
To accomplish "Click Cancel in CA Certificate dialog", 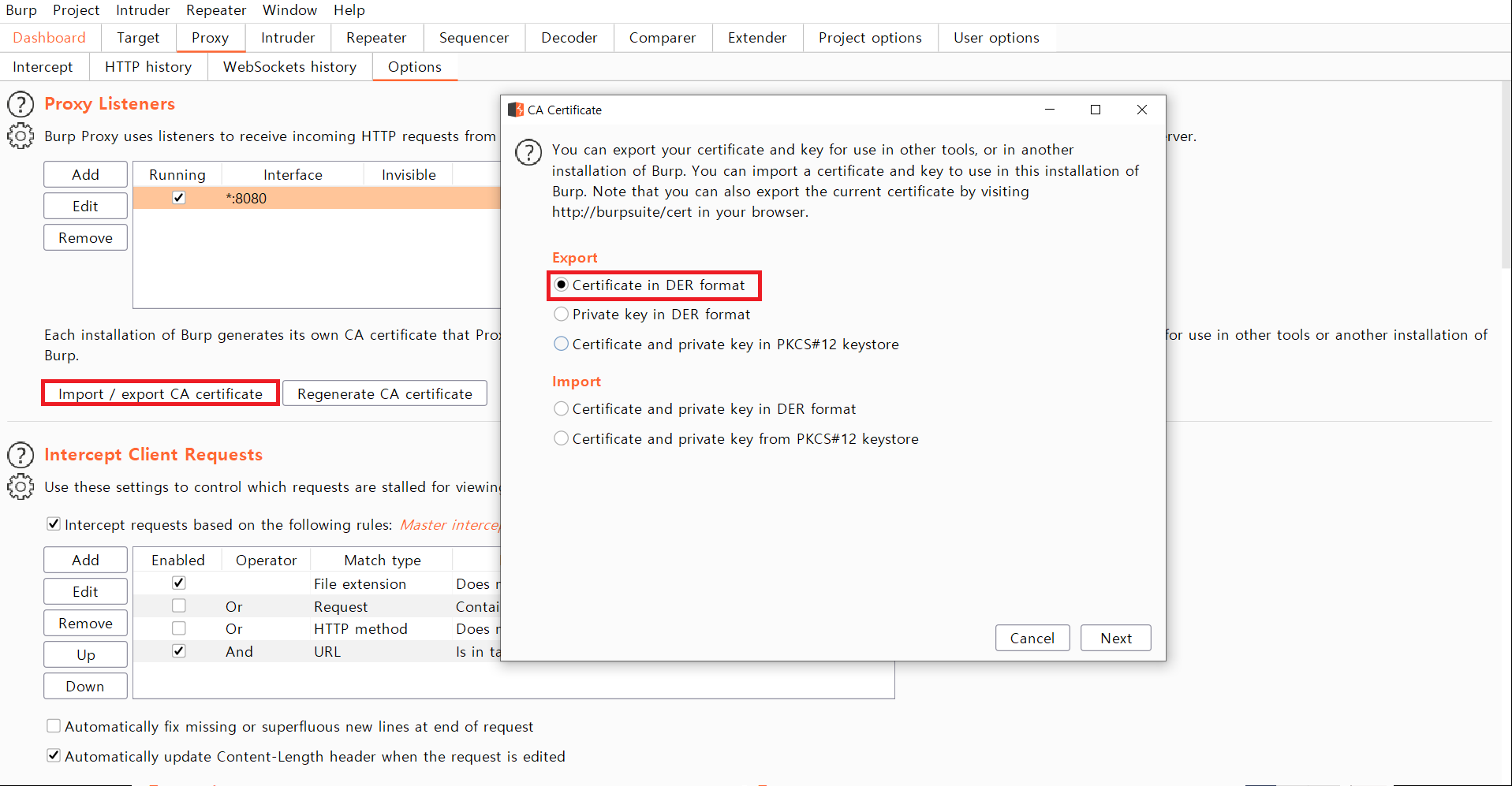I will (x=1032, y=638).
